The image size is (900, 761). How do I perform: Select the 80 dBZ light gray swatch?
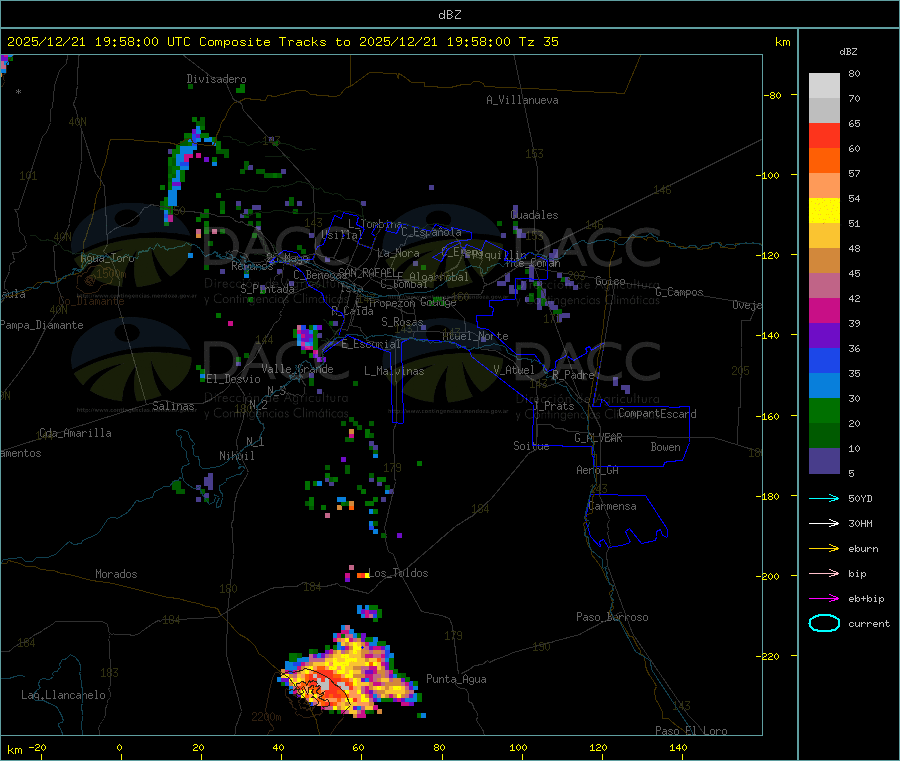(x=824, y=86)
